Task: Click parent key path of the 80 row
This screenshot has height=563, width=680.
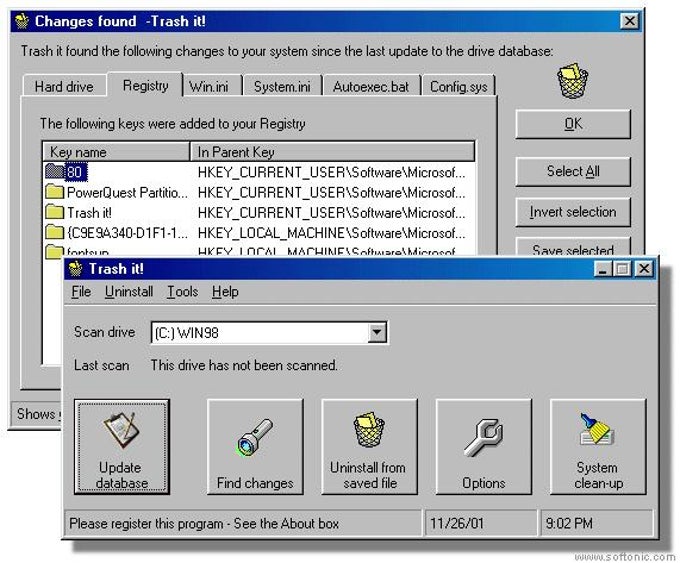Action: [x=331, y=172]
